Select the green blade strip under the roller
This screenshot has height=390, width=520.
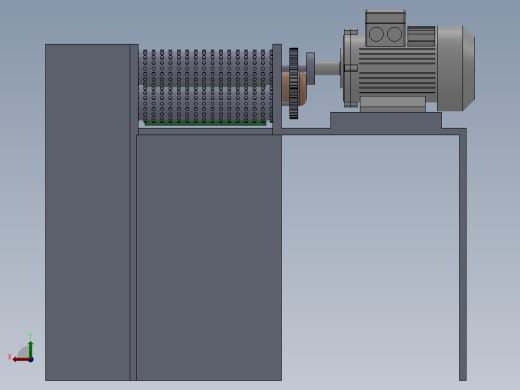pyautogui.click(x=205, y=123)
